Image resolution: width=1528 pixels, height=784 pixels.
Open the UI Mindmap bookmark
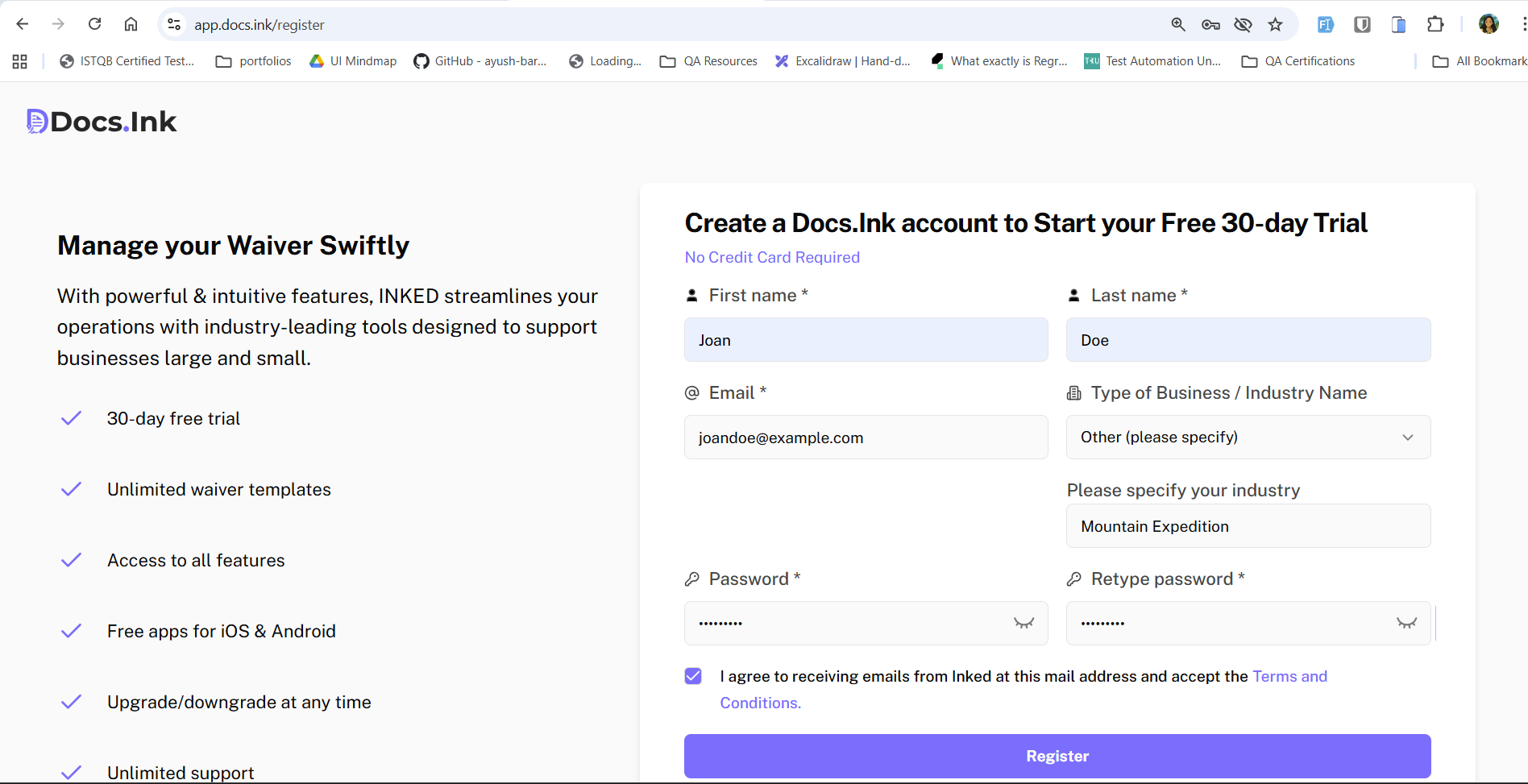coord(353,61)
